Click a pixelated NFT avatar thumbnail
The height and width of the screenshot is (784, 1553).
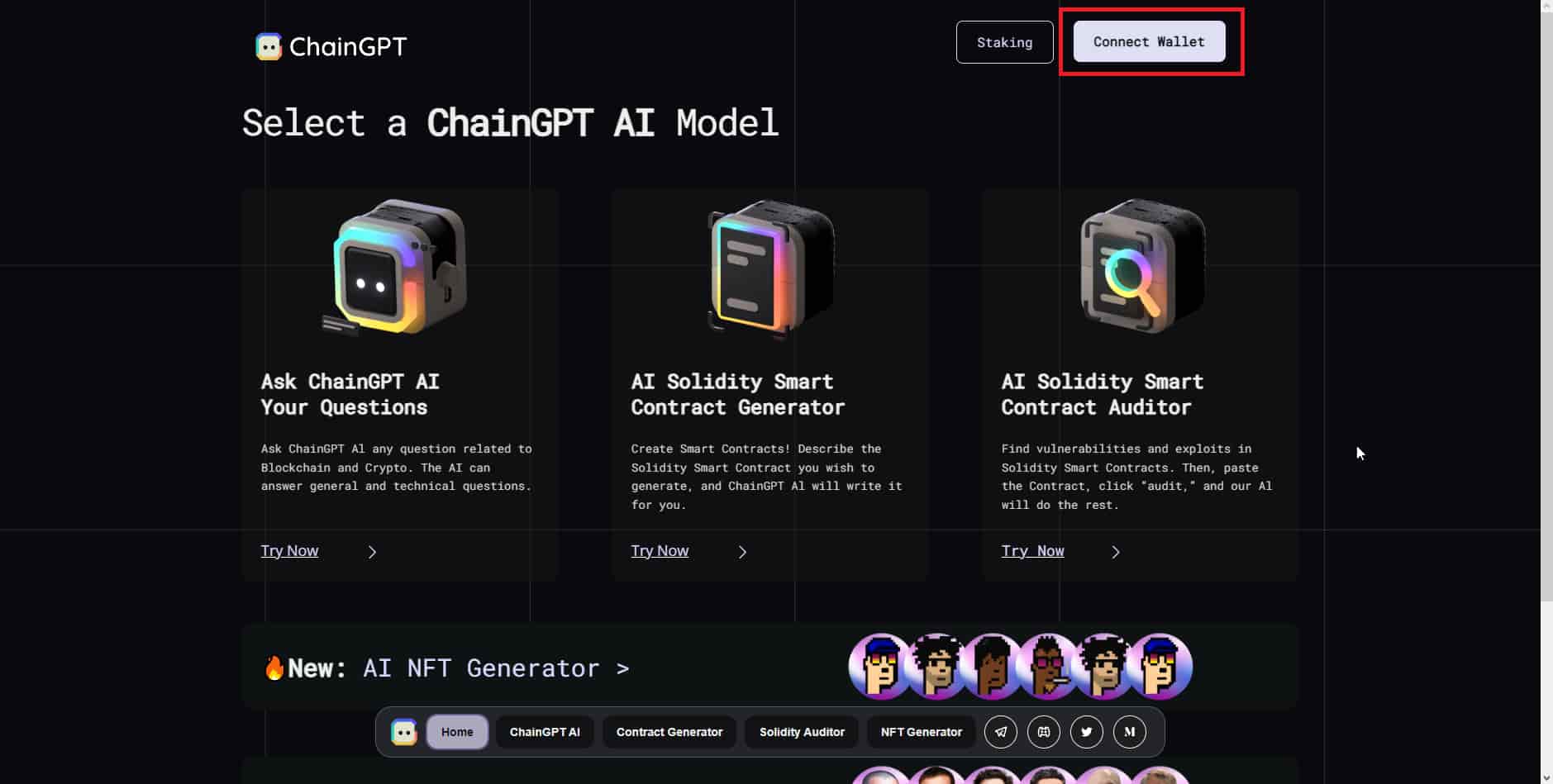coord(881,666)
